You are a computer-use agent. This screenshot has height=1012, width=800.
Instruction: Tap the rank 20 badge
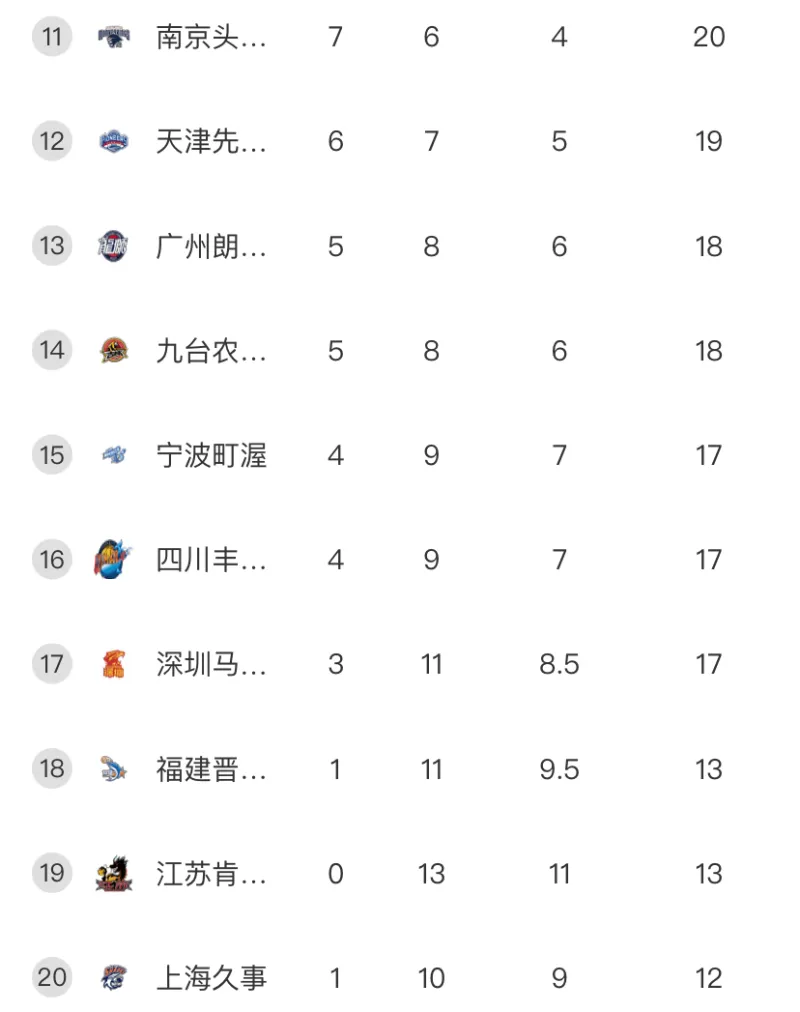click(52, 978)
